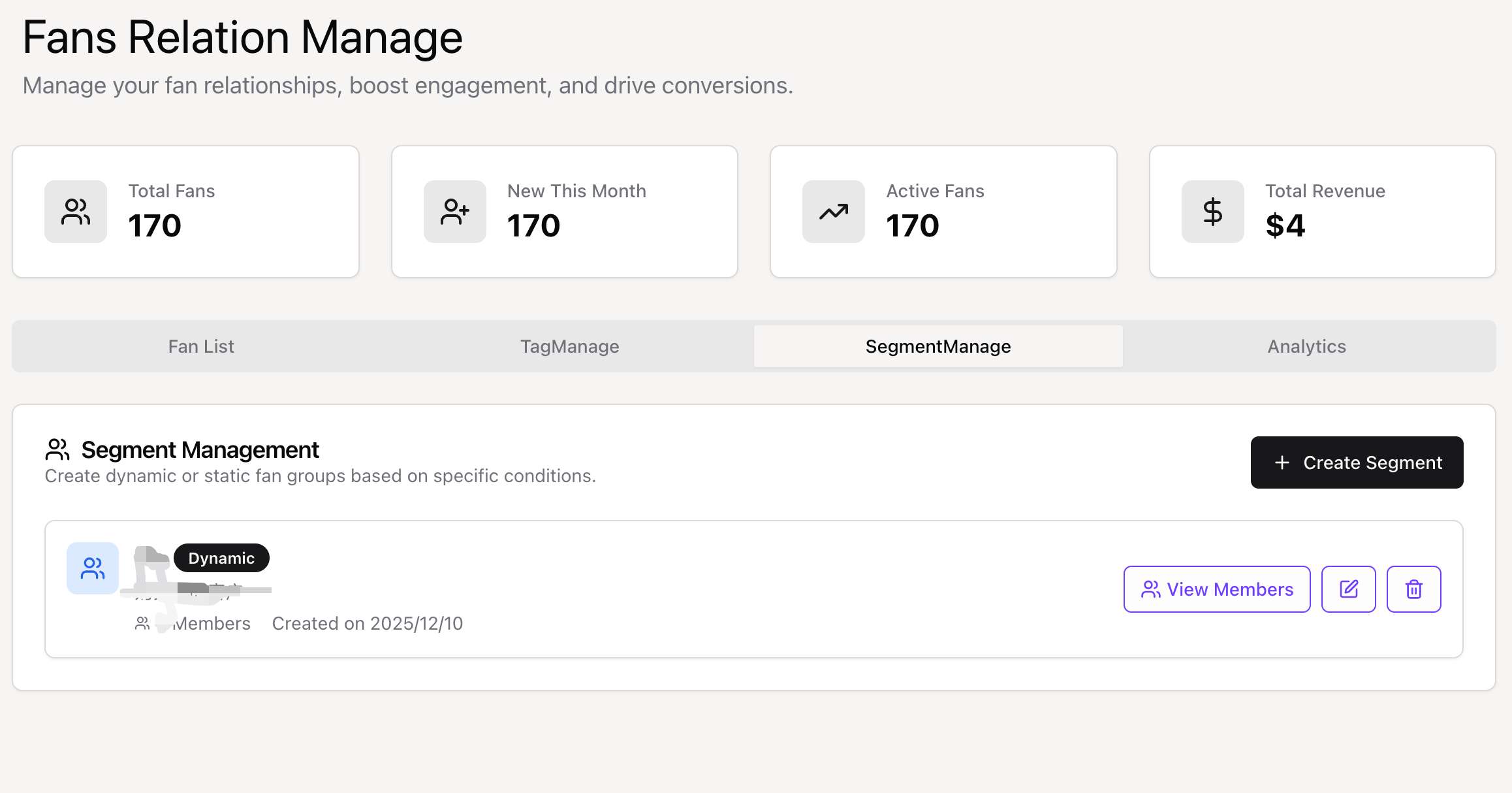This screenshot has height=793, width=1512.
Task: Click the blue segment group icon
Action: [x=93, y=568]
